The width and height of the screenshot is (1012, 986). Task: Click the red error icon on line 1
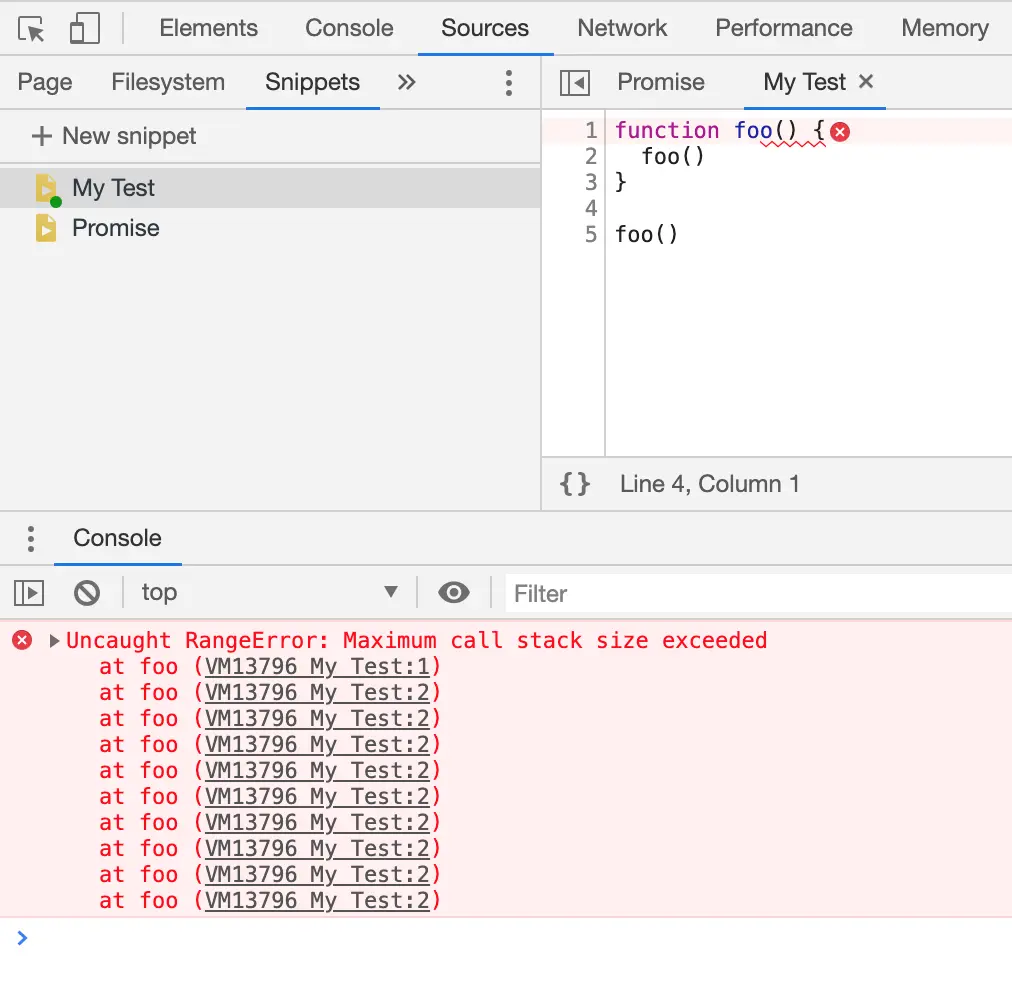click(x=840, y=132)
